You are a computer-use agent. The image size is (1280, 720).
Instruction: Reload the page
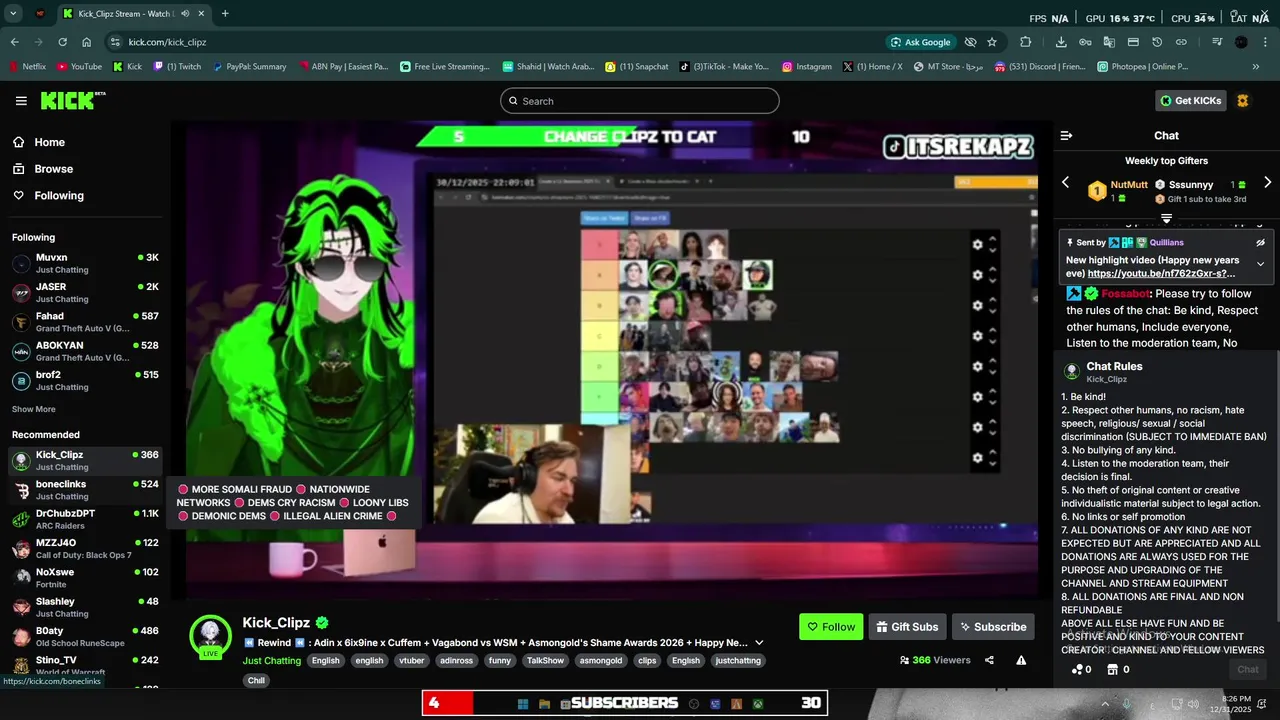point(62,42)
